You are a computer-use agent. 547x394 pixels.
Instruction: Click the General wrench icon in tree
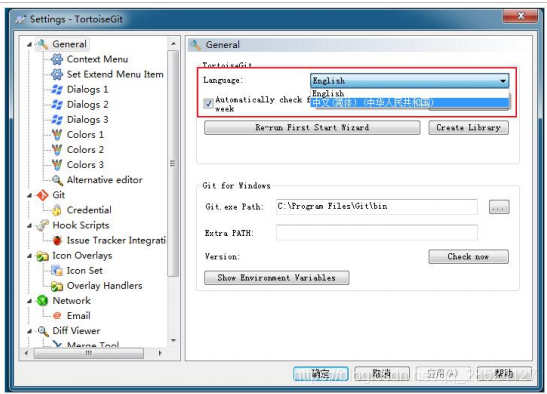click(43, 44)
